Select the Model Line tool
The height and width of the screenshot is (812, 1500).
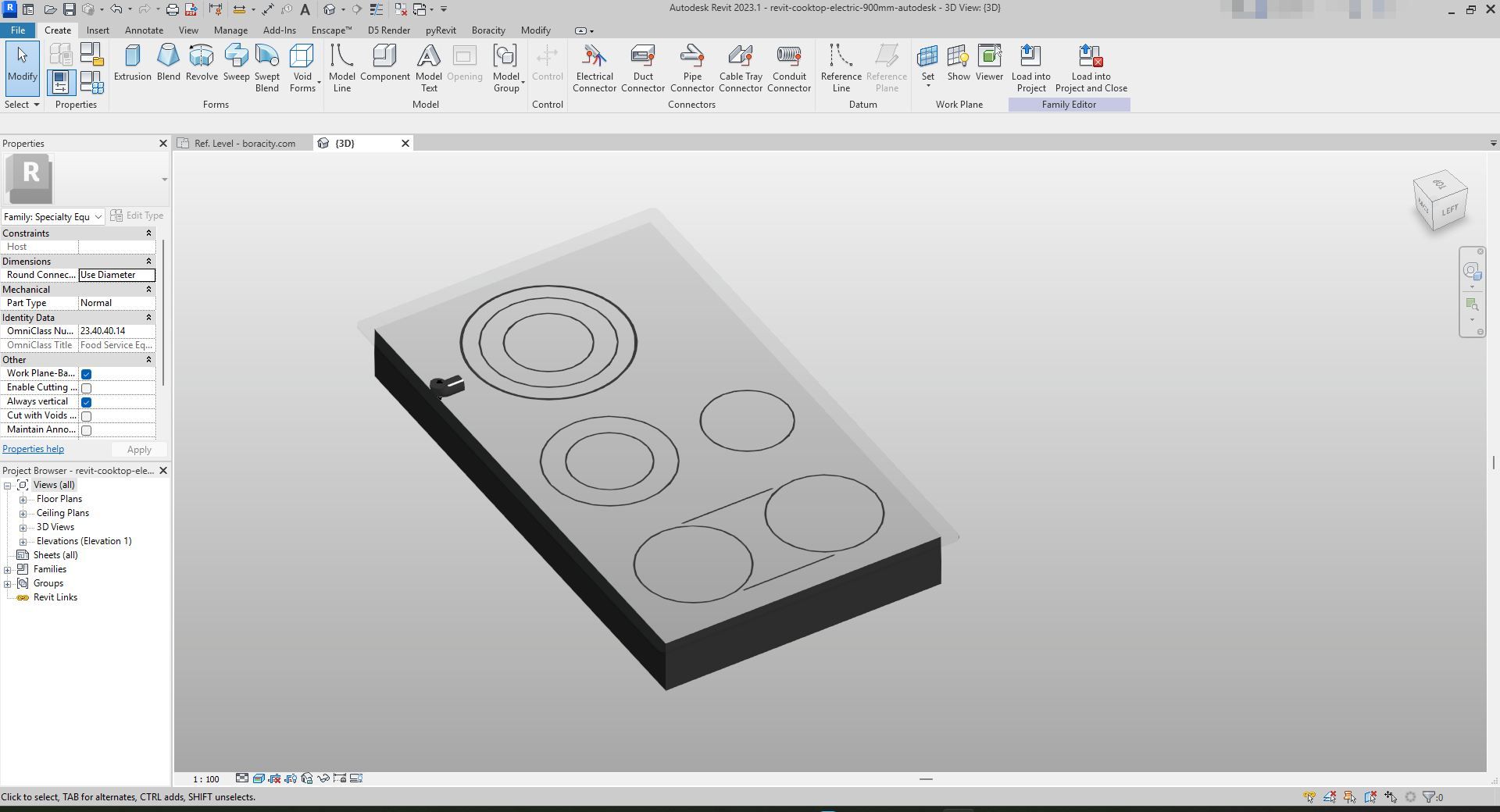point(341,68)
